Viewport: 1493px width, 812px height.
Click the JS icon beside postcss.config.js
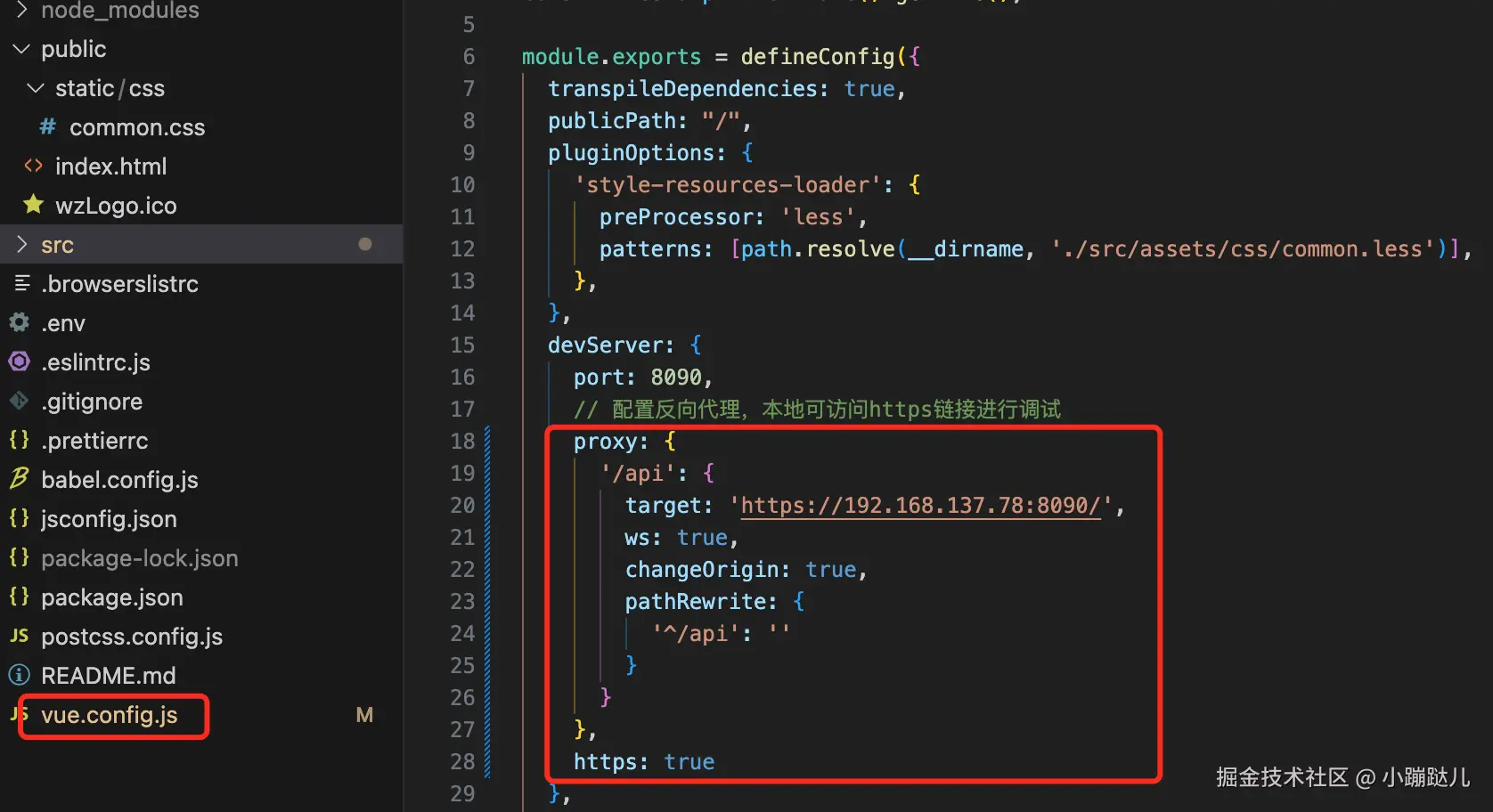(19, 636)
